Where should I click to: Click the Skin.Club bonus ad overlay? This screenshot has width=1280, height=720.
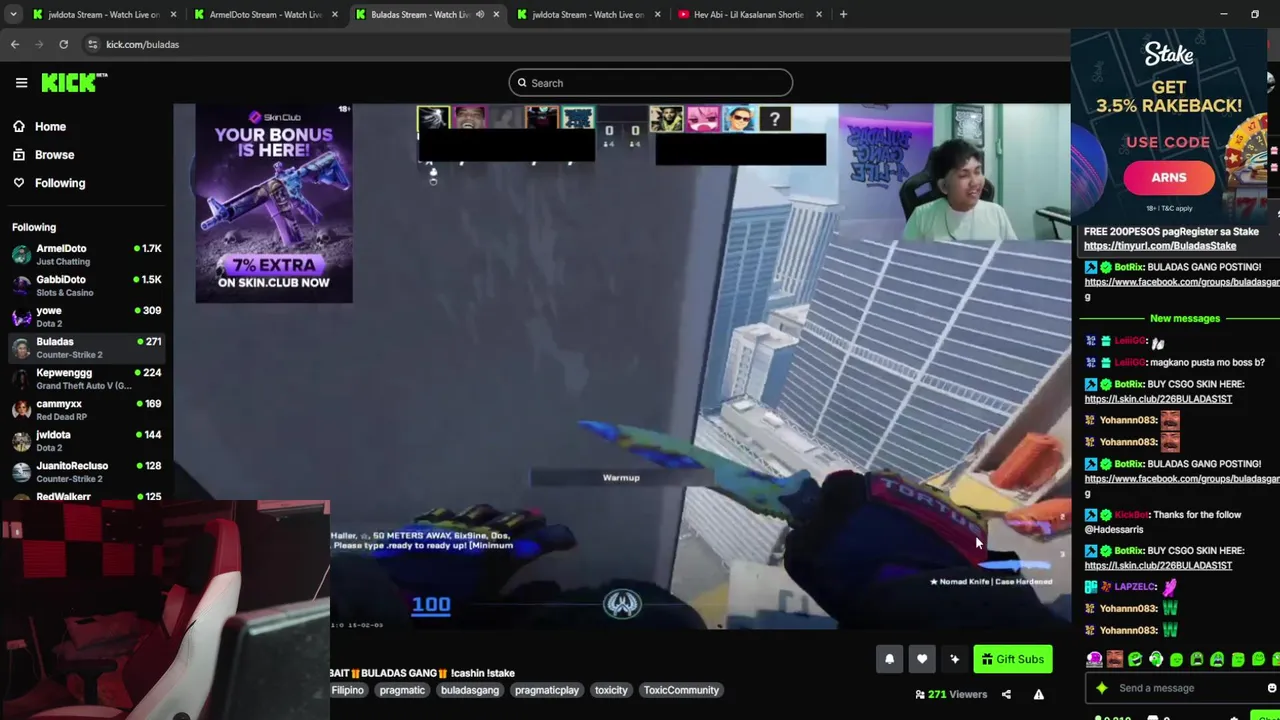pyautogui.click(x=274, y=203)
